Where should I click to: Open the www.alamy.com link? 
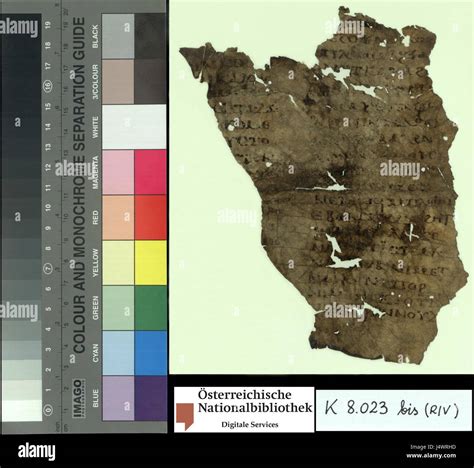click(x=431, y=456)
